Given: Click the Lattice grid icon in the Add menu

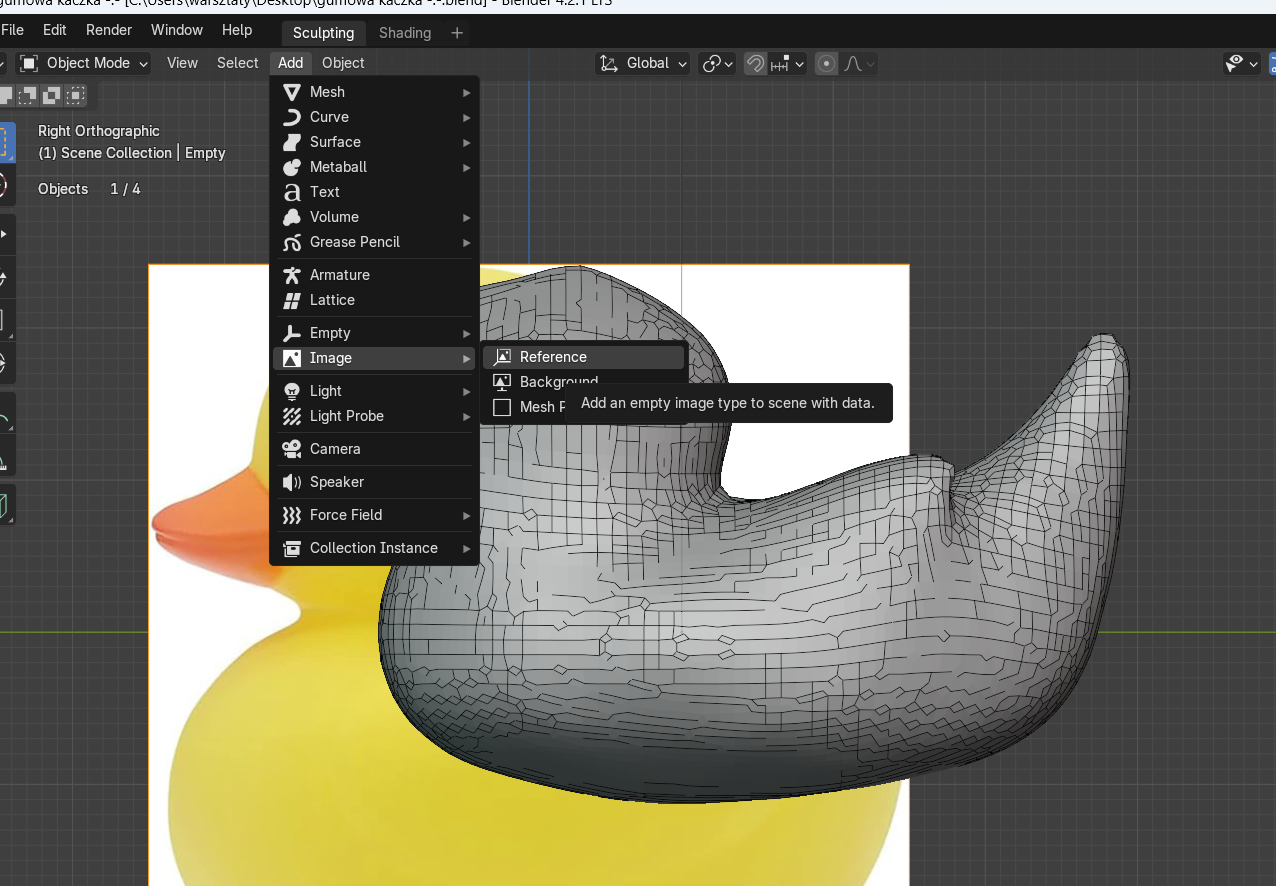Looking at the screenshot, I should tap(292, 300).
